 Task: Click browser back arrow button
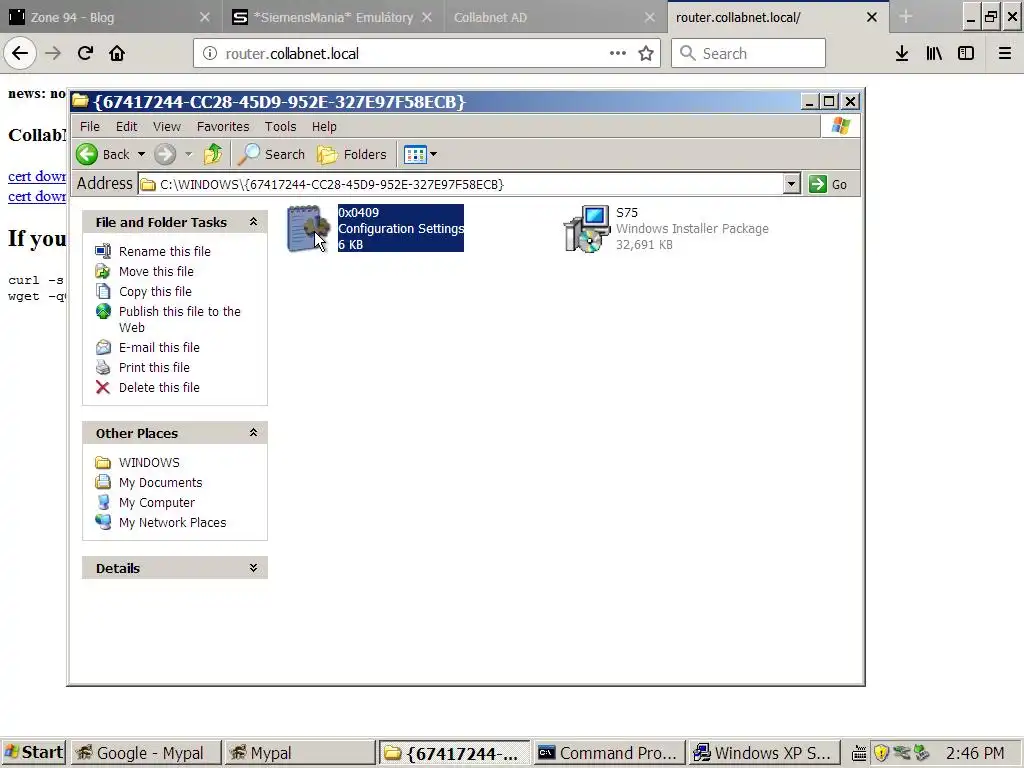click(x=20, y=53)
